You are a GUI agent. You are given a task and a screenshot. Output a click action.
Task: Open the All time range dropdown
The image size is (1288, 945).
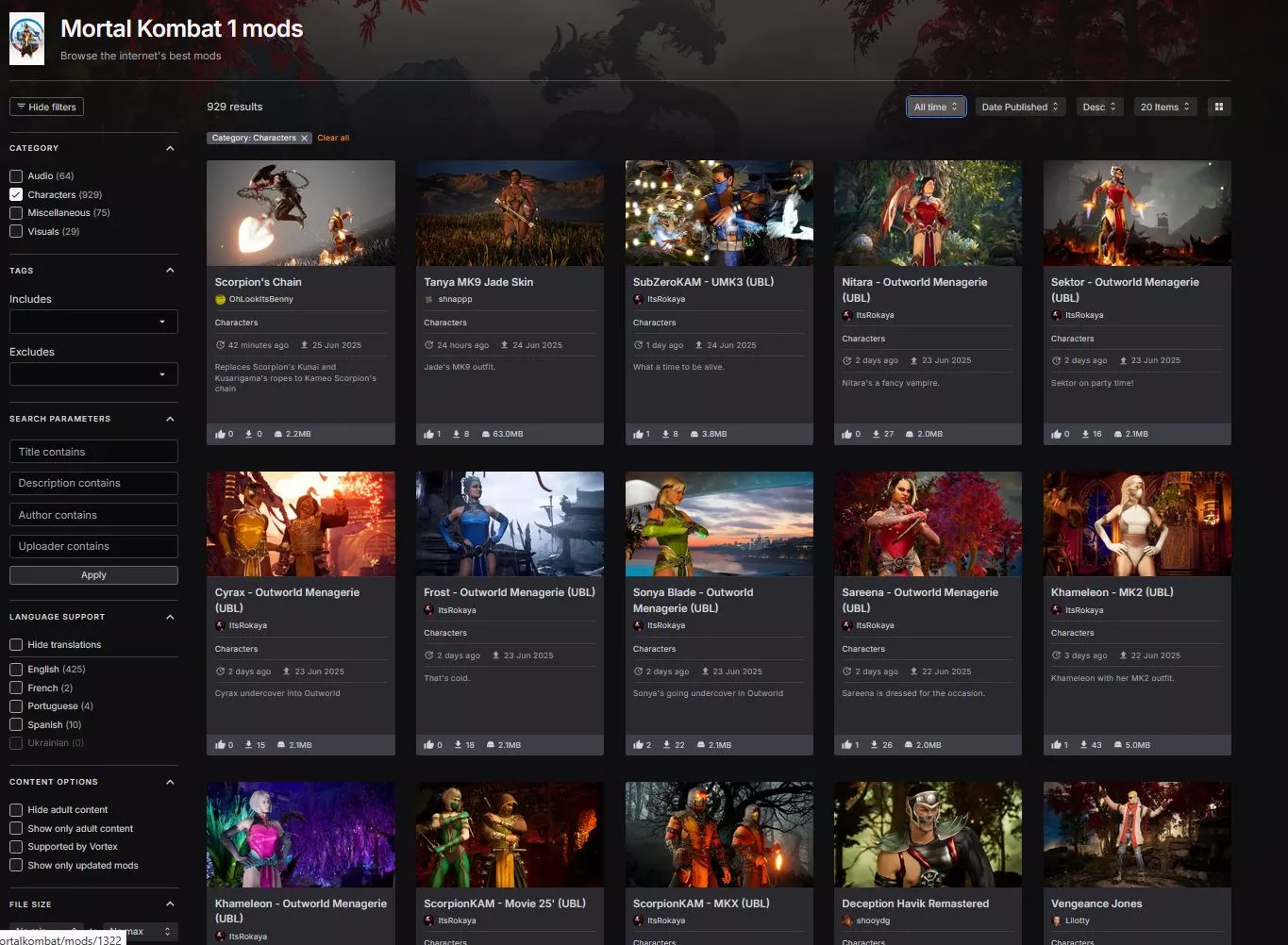935,107
